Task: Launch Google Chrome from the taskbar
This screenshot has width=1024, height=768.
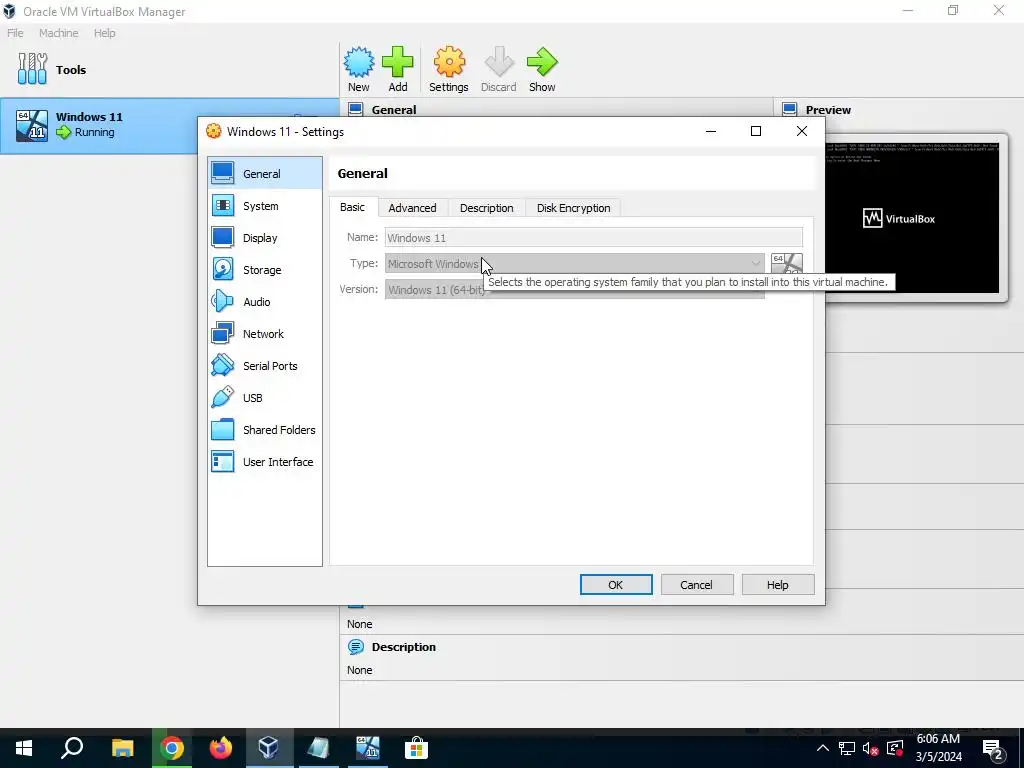Action: [172, 748]
